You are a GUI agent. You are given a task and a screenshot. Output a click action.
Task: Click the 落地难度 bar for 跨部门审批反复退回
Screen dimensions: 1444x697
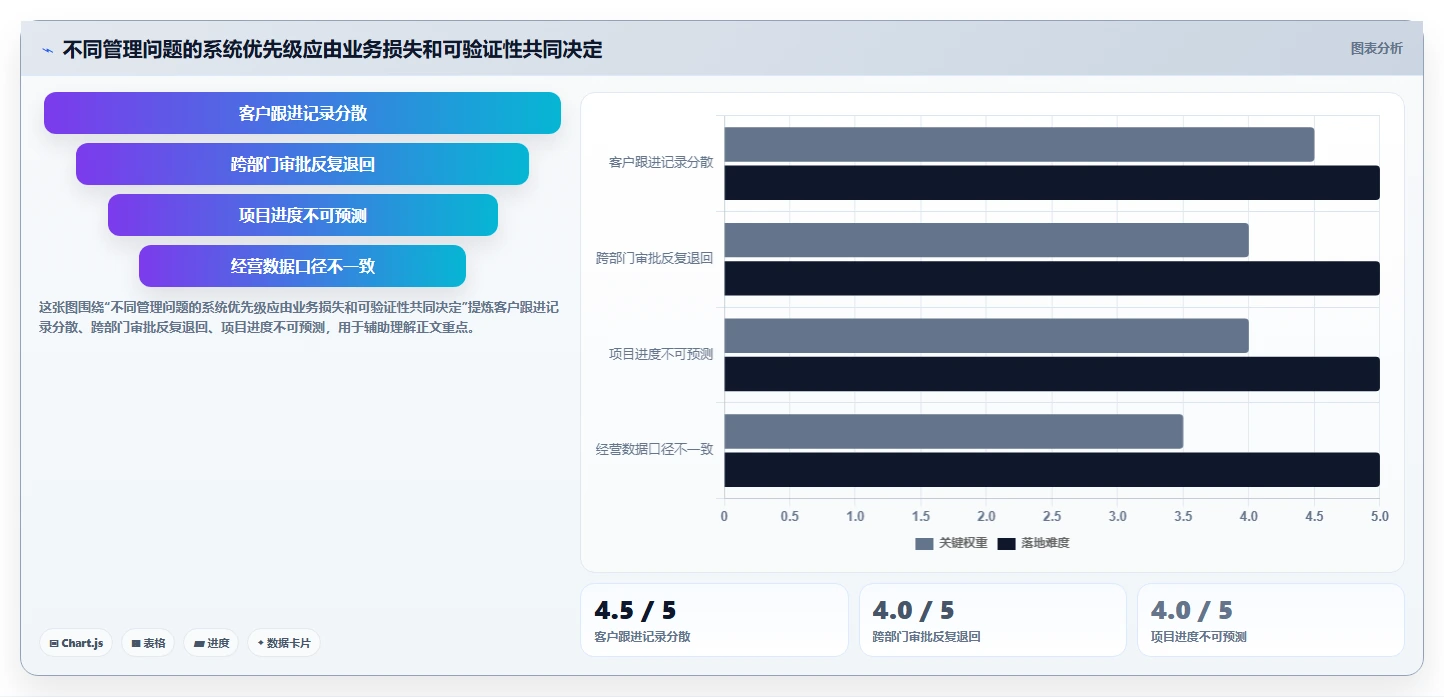1052,278
